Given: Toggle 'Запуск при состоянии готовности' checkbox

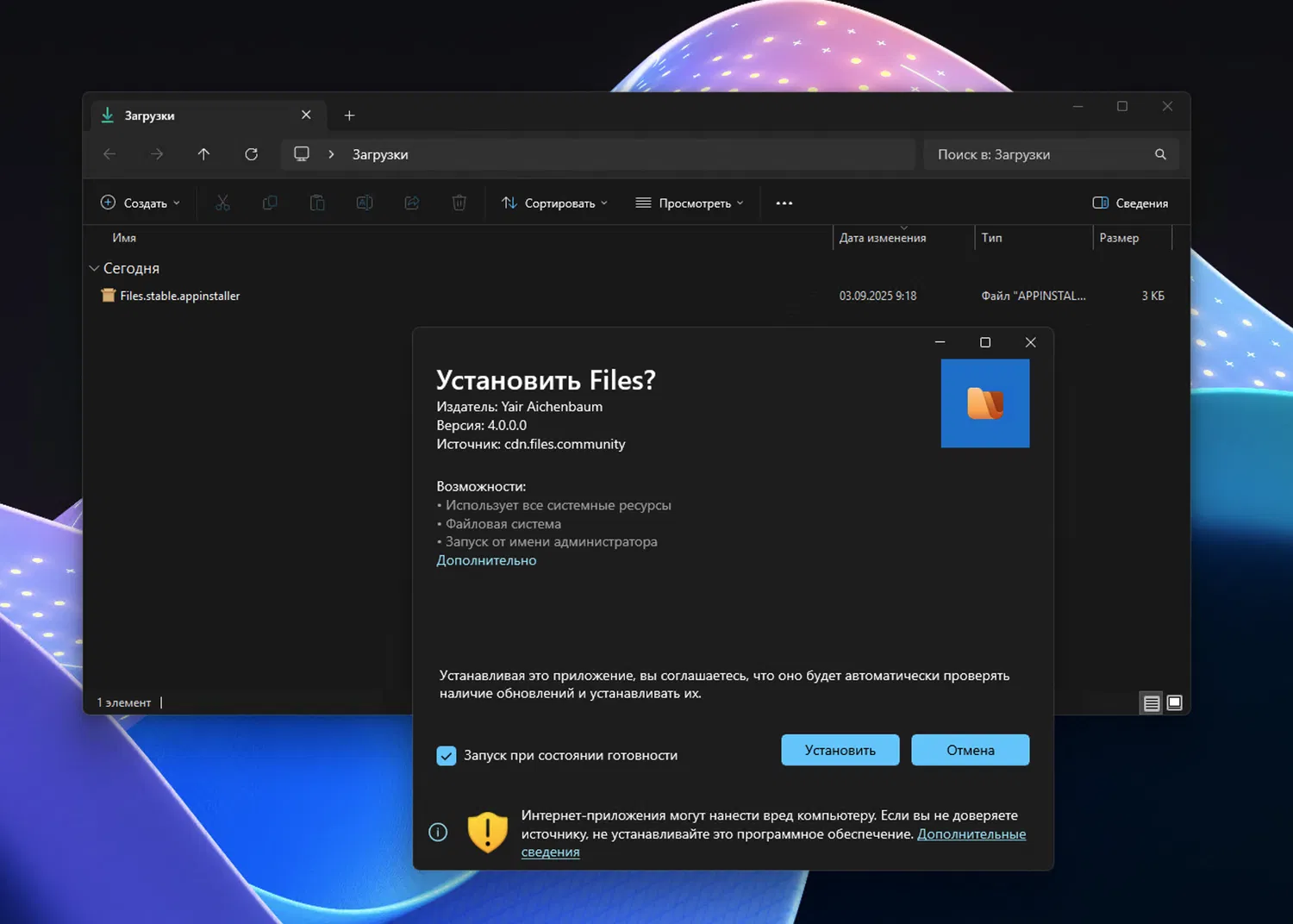Looking at the screenshot, I should point(447,756).
